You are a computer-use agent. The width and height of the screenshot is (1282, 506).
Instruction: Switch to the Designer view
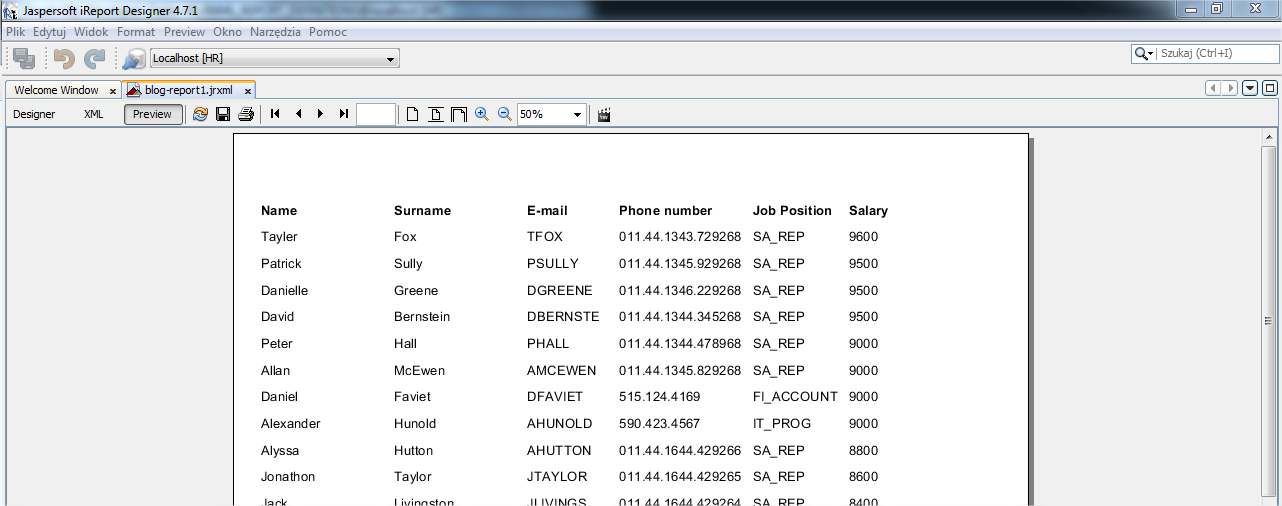(x=34, y=114)
